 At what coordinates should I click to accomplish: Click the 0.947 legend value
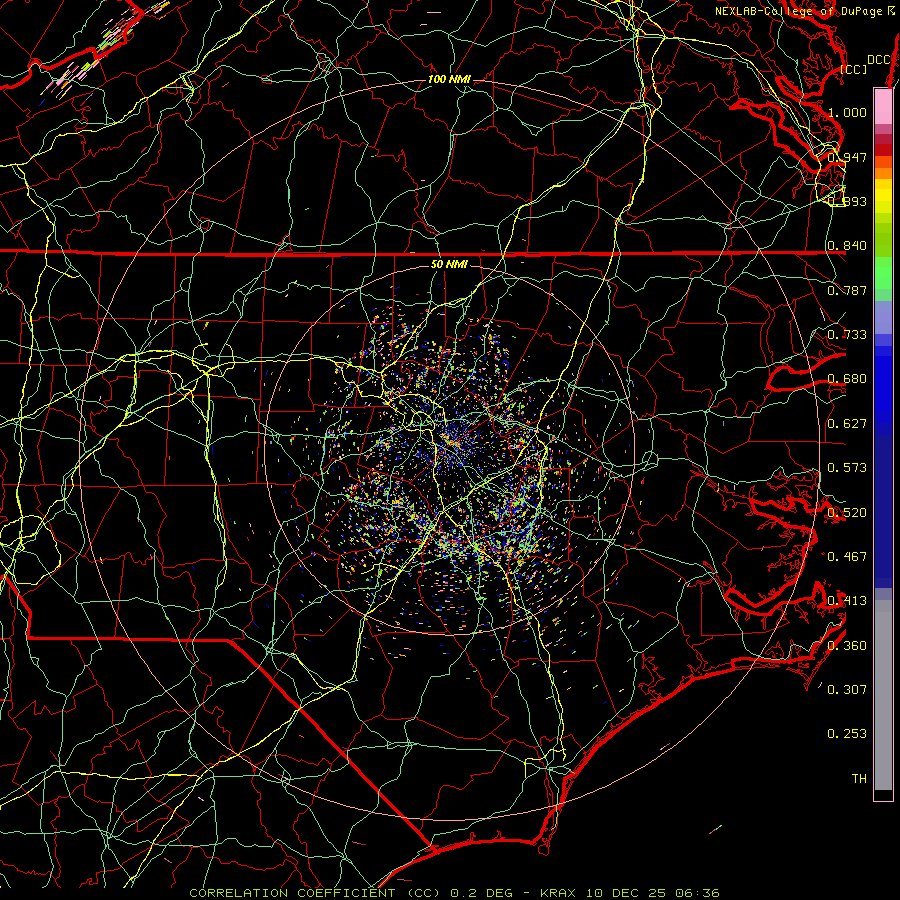(x=847, y=157)
